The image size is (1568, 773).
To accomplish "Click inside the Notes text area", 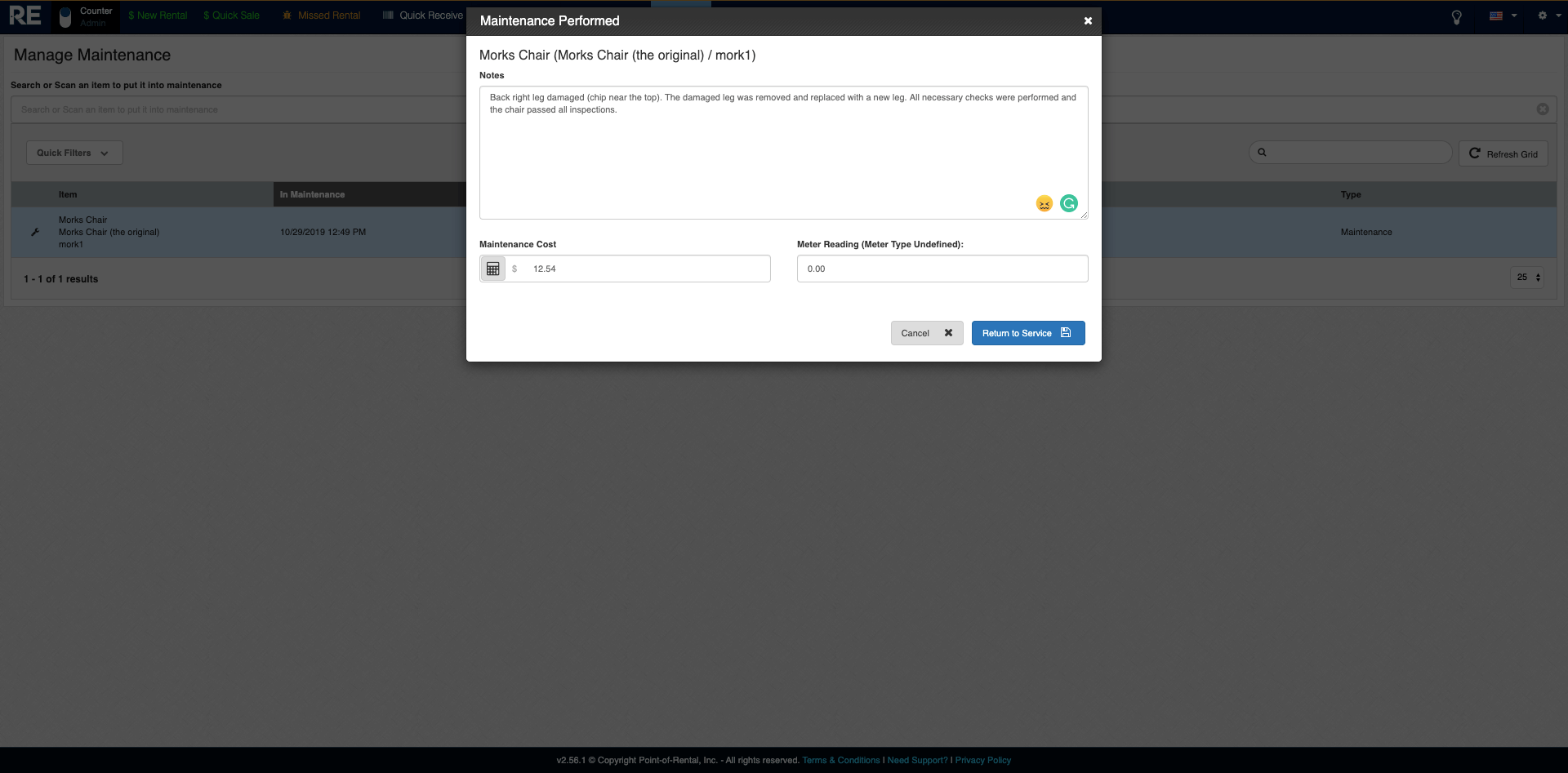I will [783, 153].
